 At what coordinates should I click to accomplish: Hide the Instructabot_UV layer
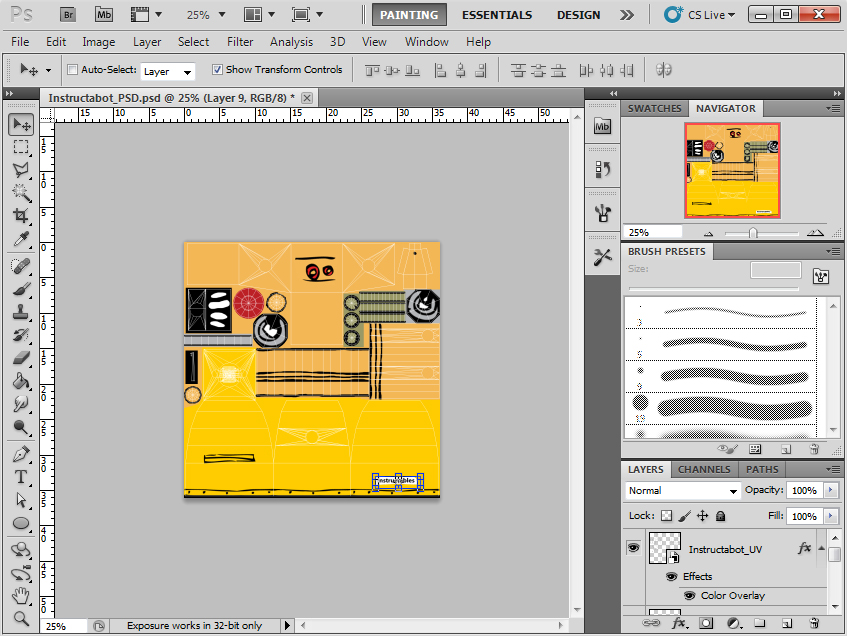coord(633,548)
